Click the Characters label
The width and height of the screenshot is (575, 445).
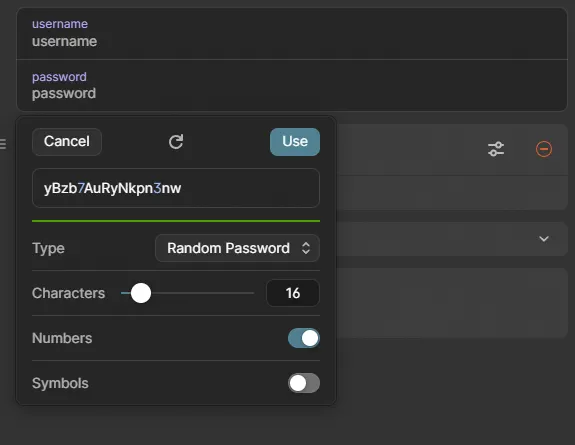click(x=69, y=293)
